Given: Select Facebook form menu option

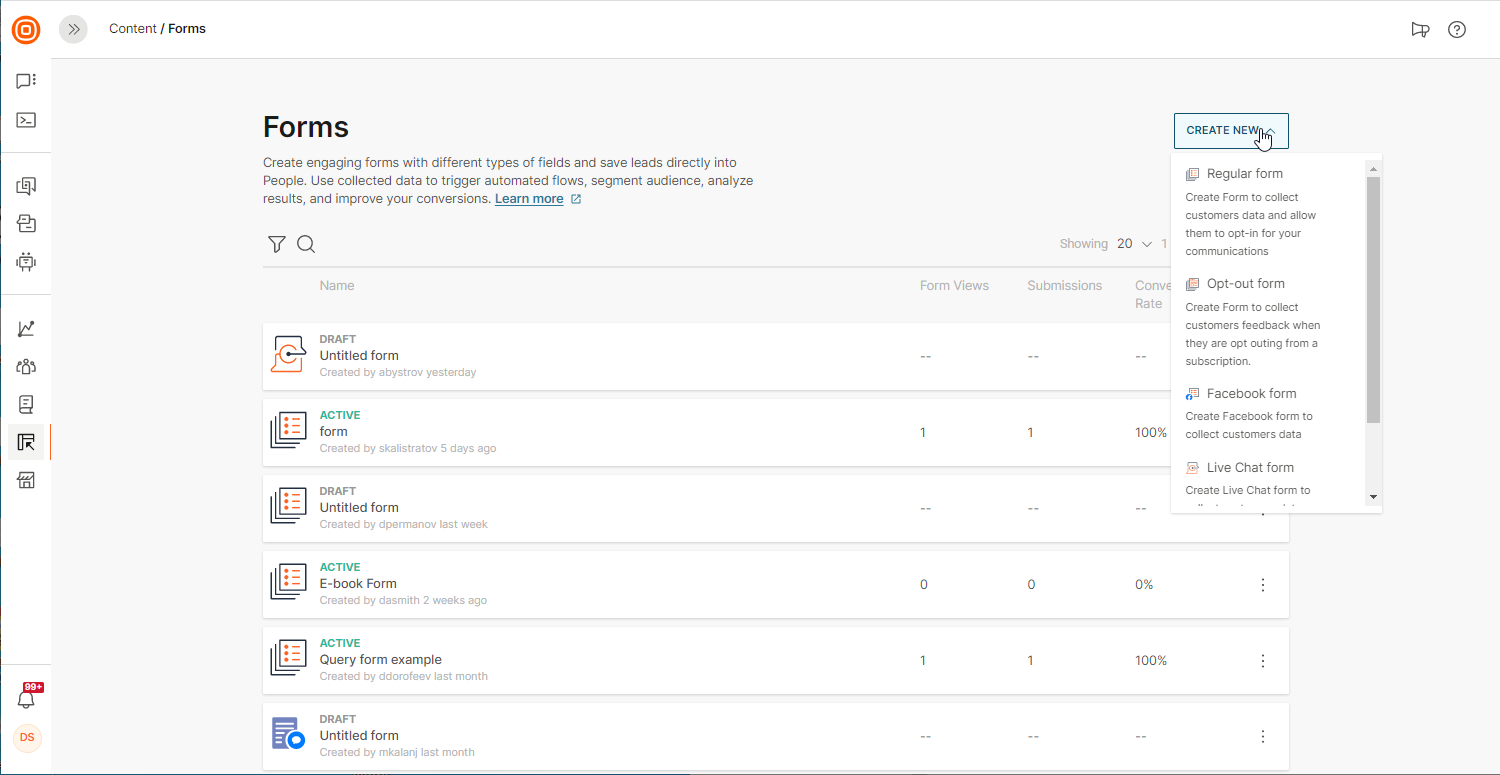Looking at the screenshot, I should pyautogui.click(x=1251, y=394).
